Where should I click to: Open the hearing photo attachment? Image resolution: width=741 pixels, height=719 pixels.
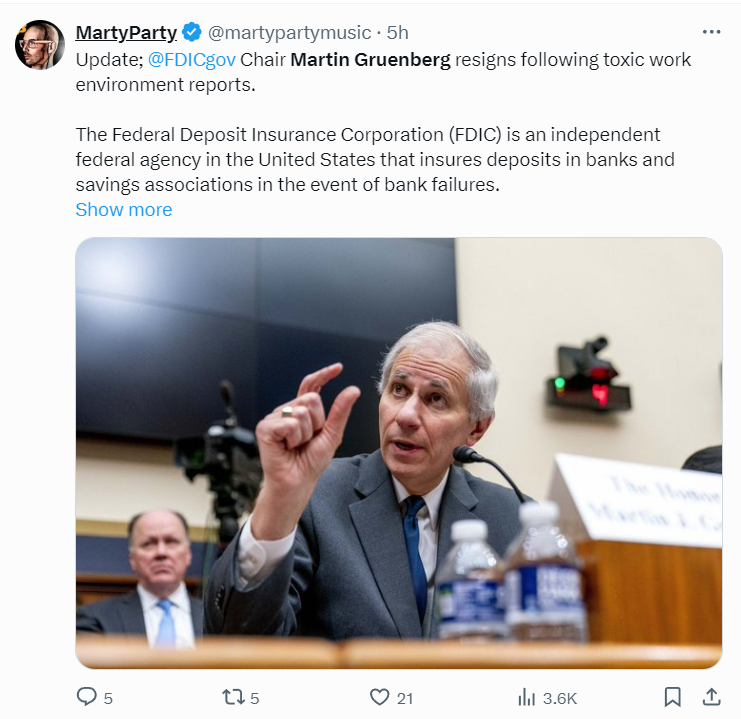point(398,452)
